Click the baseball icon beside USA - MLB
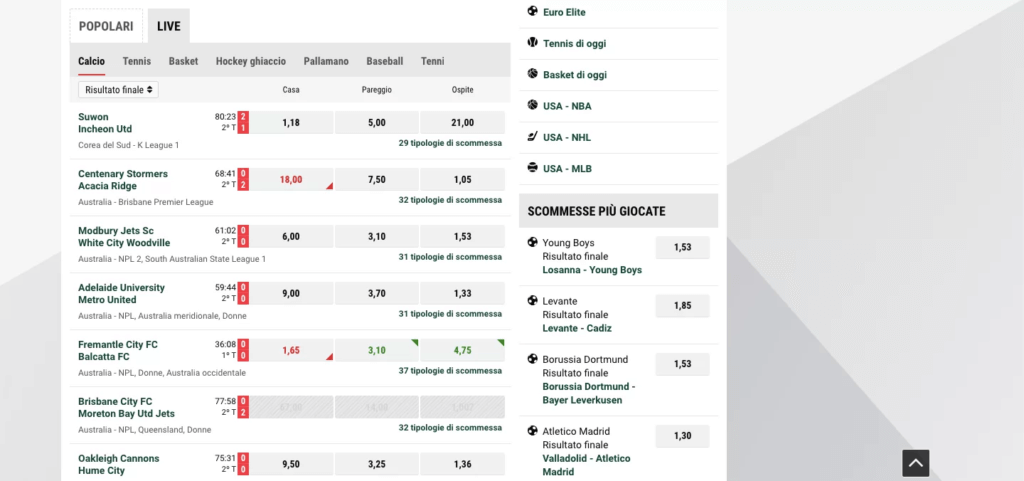 [532, 168]
